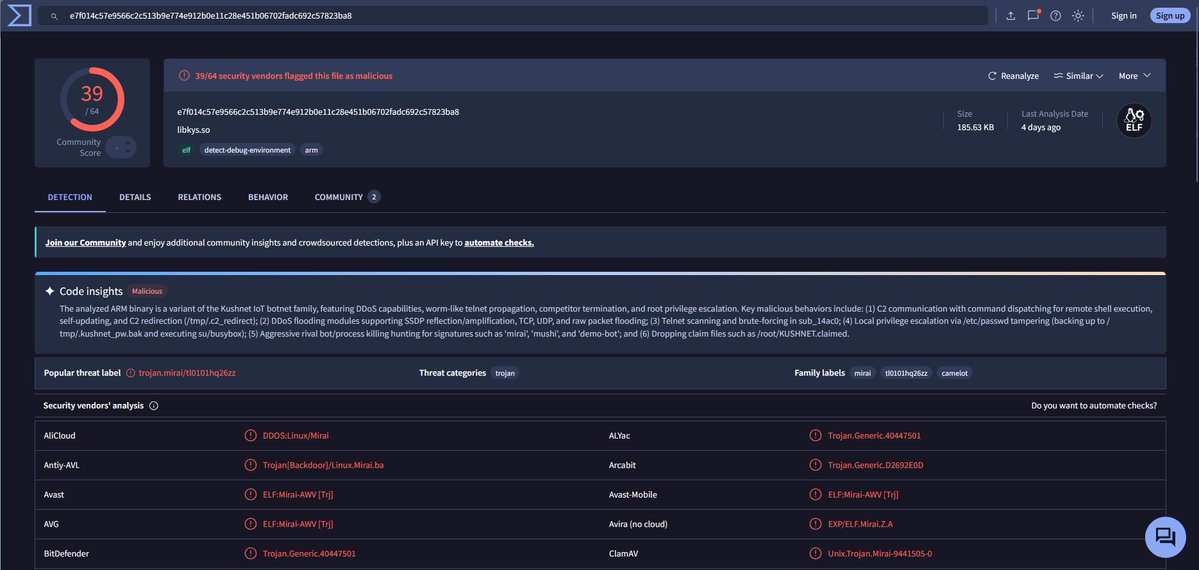Switch to the Community tab
The height and width of the screenshot is (570, 1199).
(x=347, y=197)
